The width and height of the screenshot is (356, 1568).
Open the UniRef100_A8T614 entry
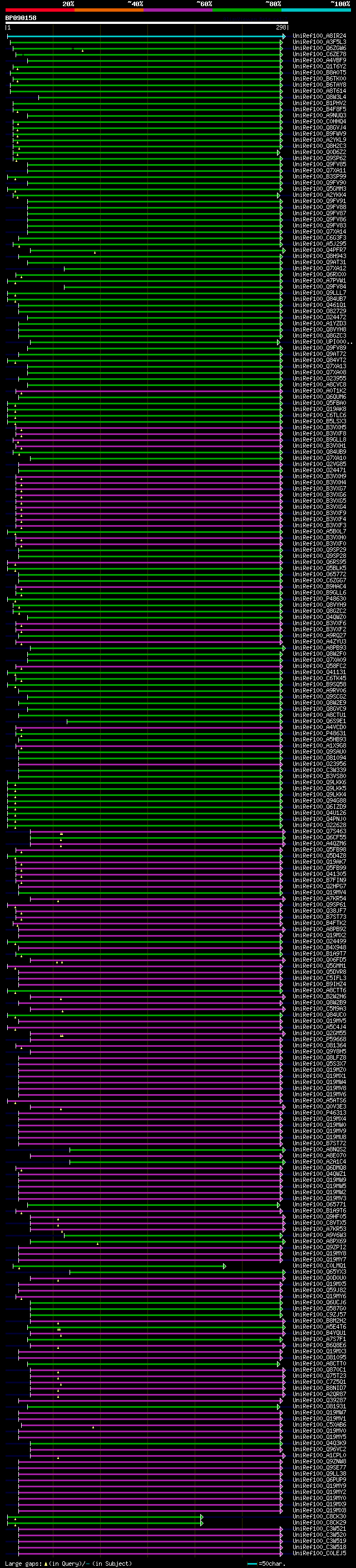319,91
